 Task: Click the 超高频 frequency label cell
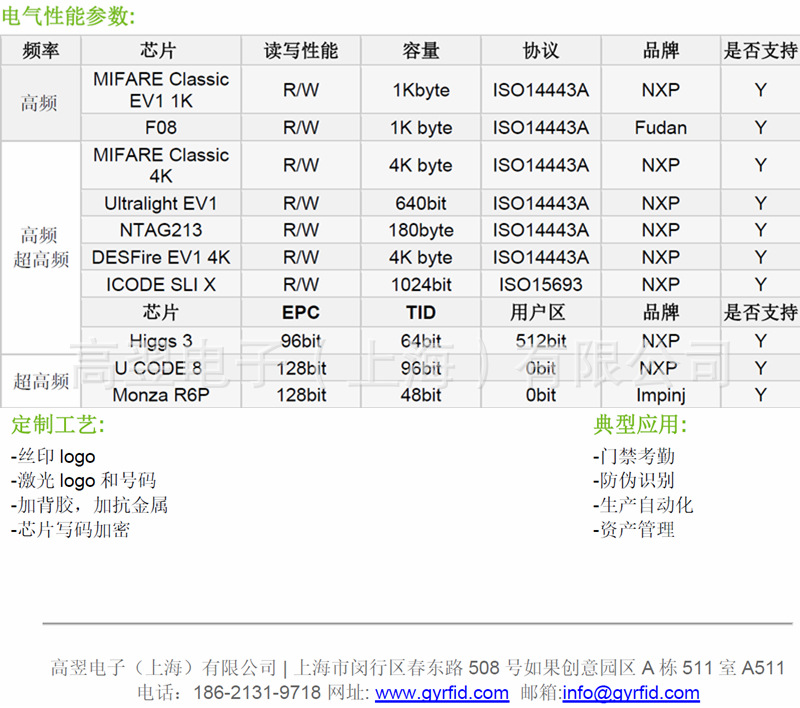pyautogui.click(x=40, y=382)
